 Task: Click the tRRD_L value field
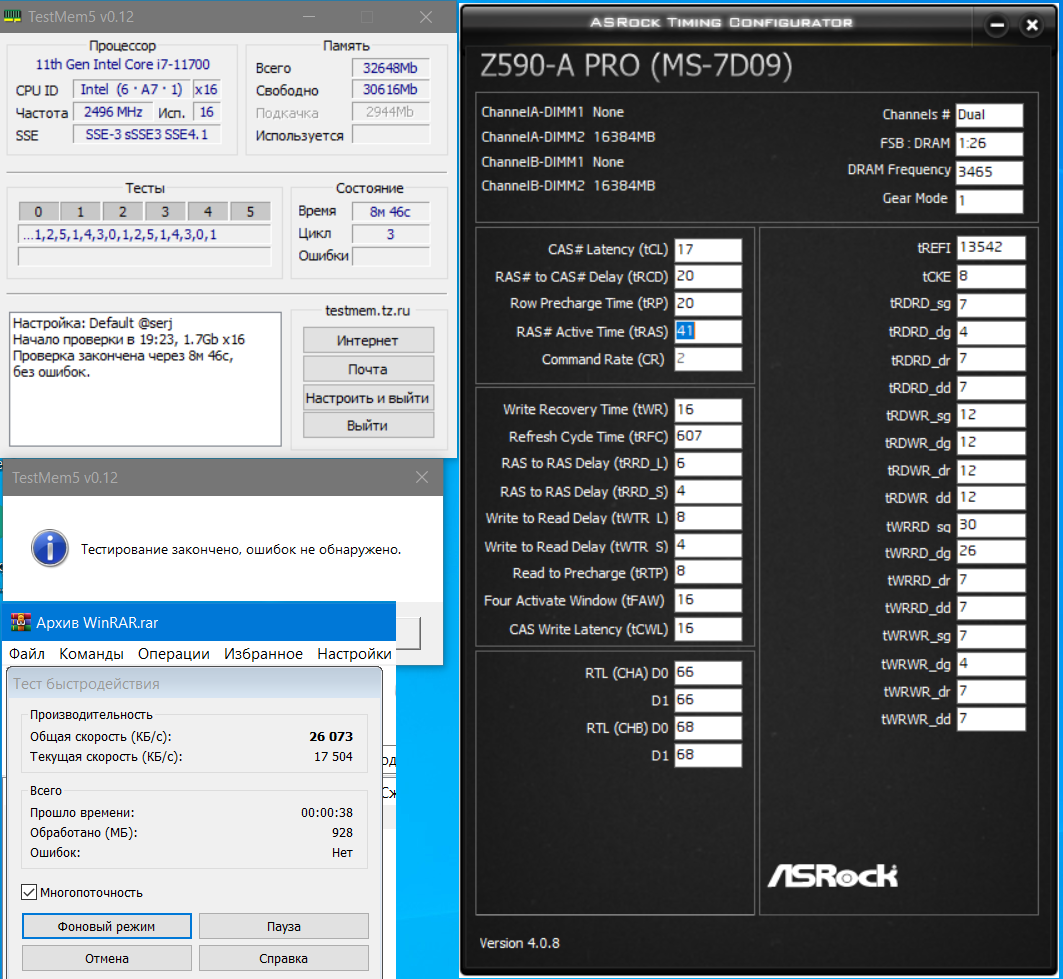pyautogui.click(x=708, y=464)
